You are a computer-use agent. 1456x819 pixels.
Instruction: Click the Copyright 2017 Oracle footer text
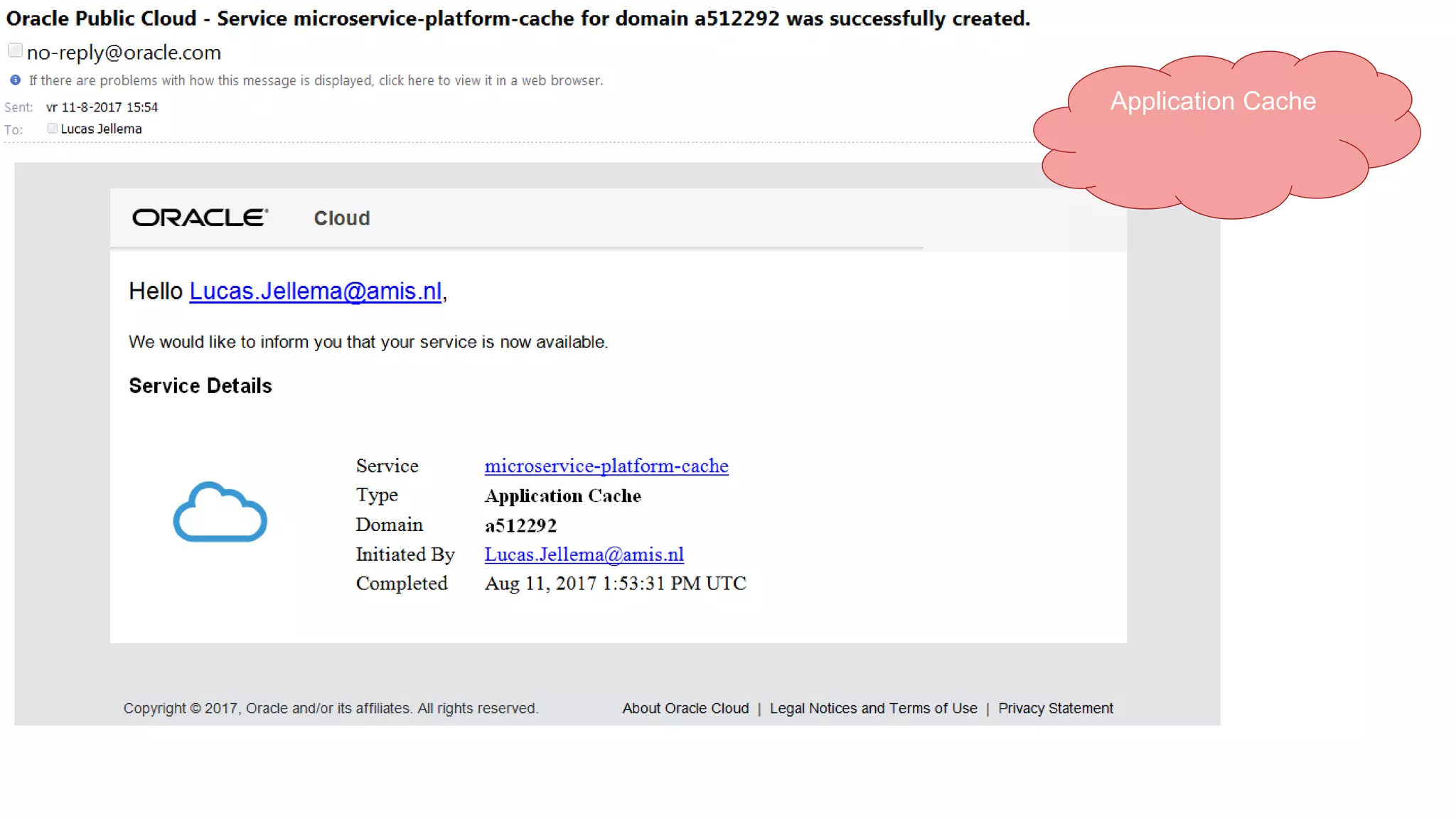pos(331,708)
